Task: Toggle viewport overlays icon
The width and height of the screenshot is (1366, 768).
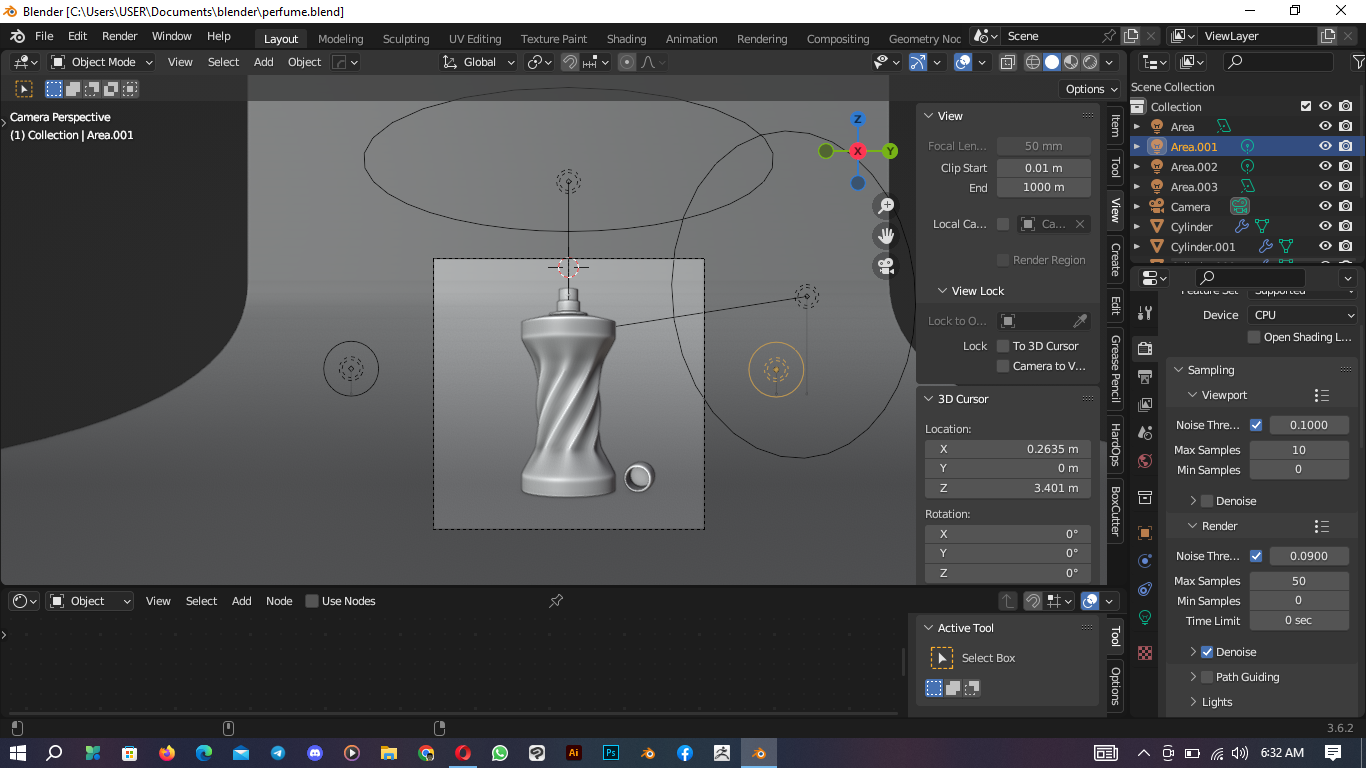Action: pos(963,62)
